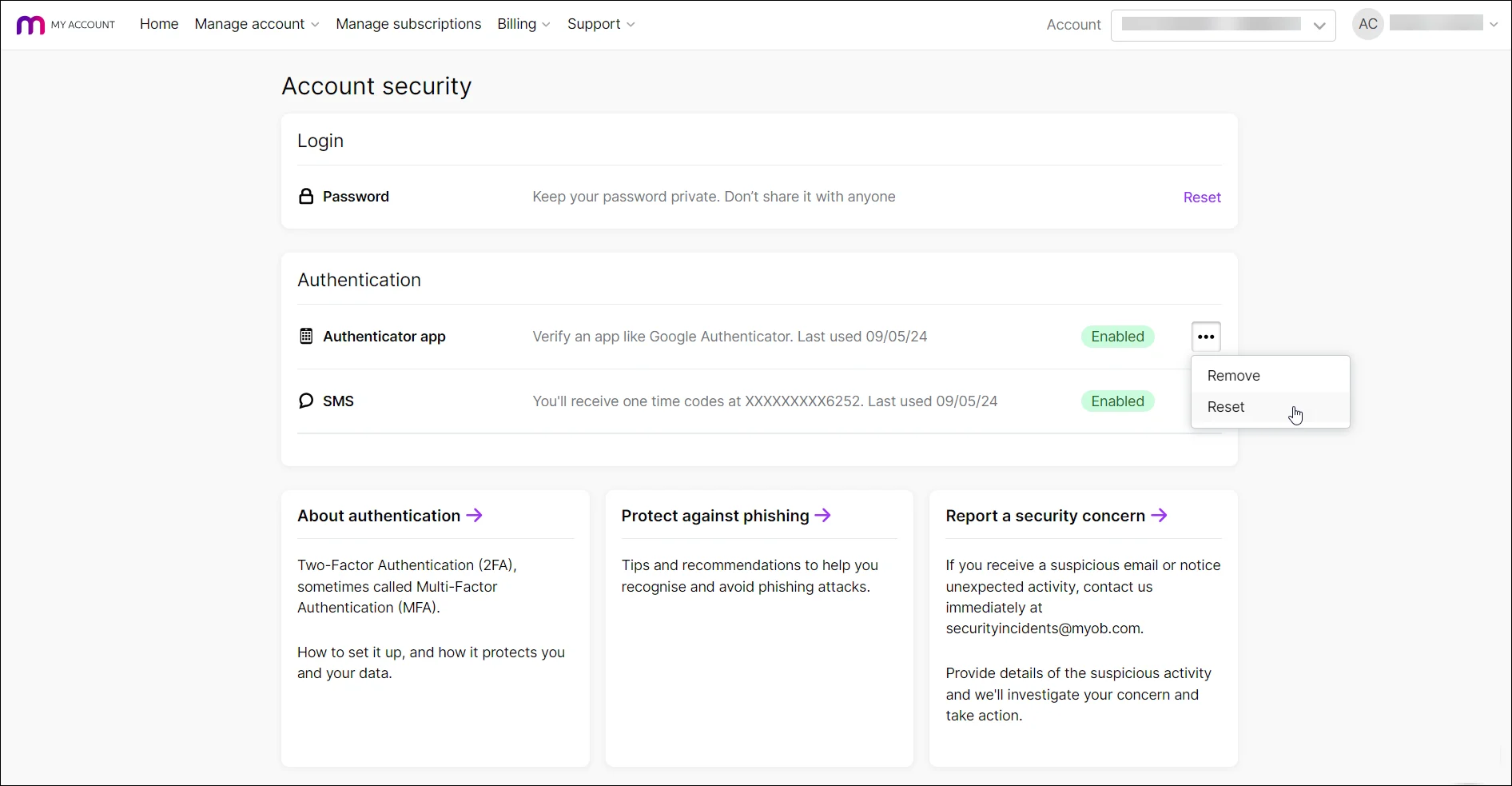
Task: Expand the Manage account dropdown
Action: (257, 25)
